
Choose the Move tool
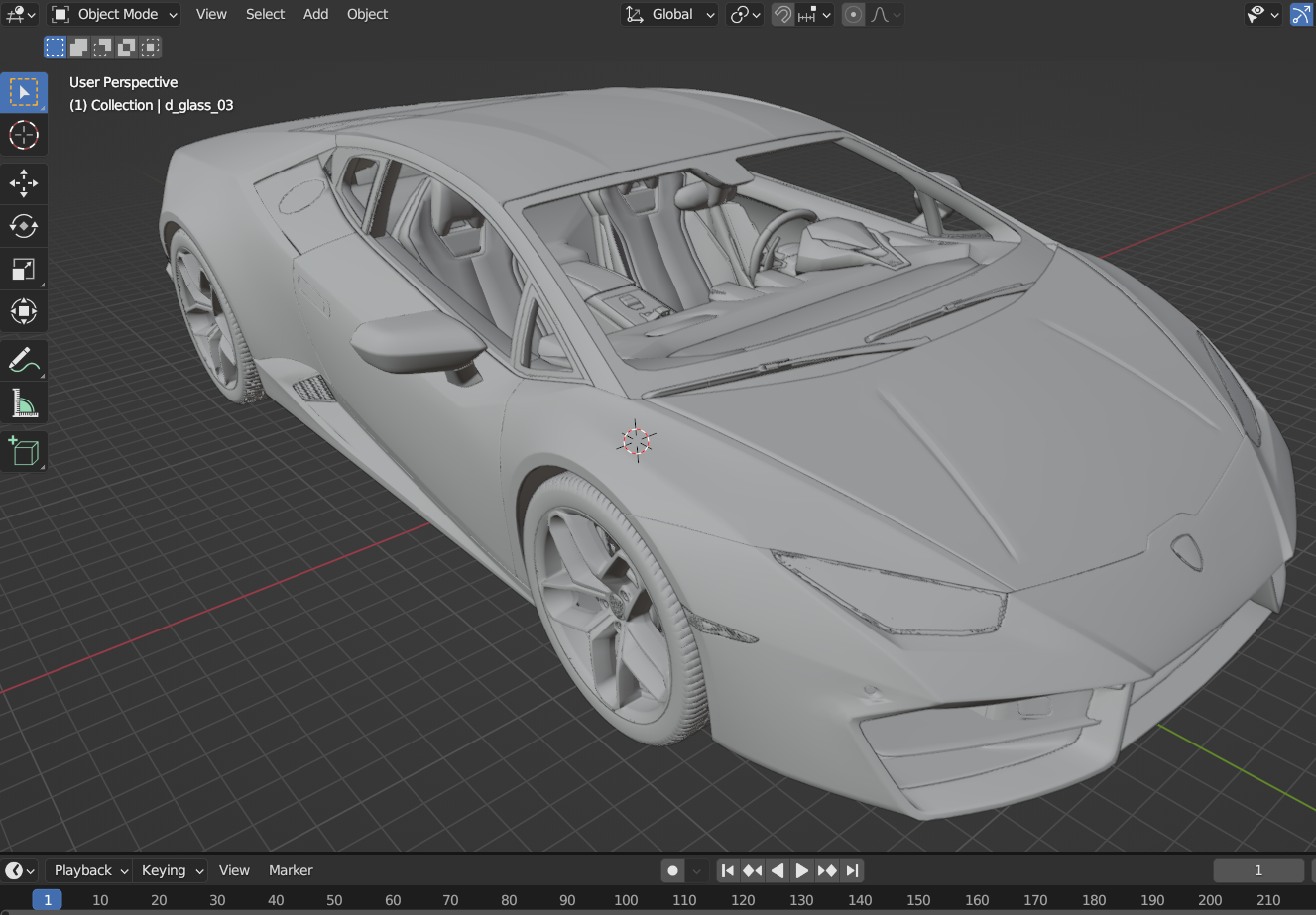(24, 183)
